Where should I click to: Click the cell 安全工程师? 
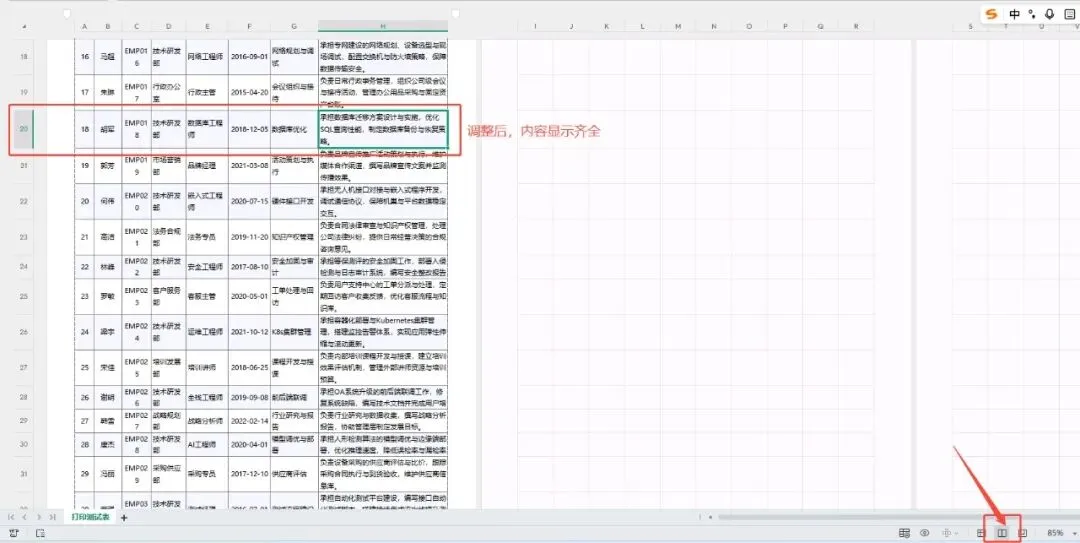207,267
